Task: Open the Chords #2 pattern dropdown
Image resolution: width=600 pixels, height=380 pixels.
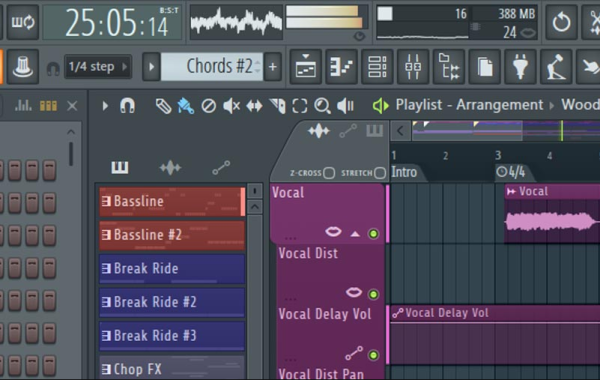Action: pyautogui.click(x=212, y=67)
